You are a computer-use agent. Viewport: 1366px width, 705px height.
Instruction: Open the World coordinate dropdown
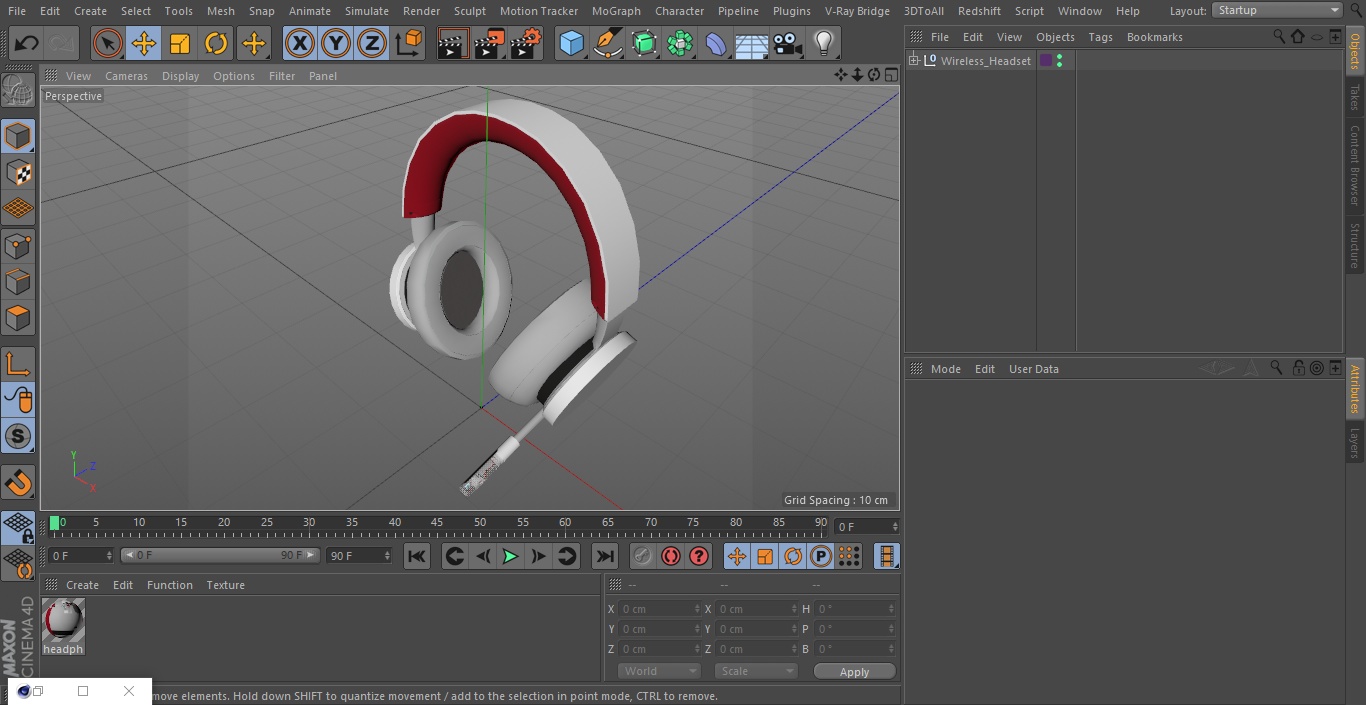659,671
